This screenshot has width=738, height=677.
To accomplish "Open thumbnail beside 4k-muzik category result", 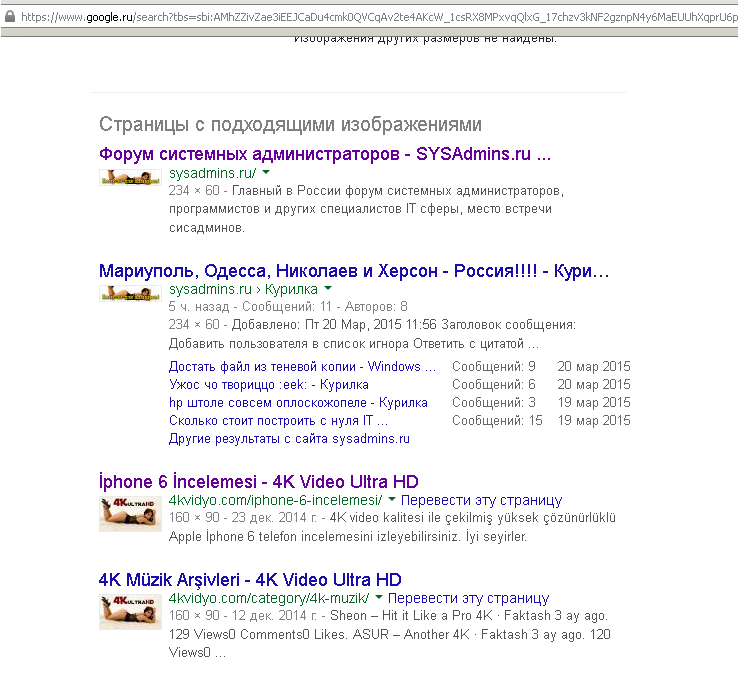I will pos(130,612).
